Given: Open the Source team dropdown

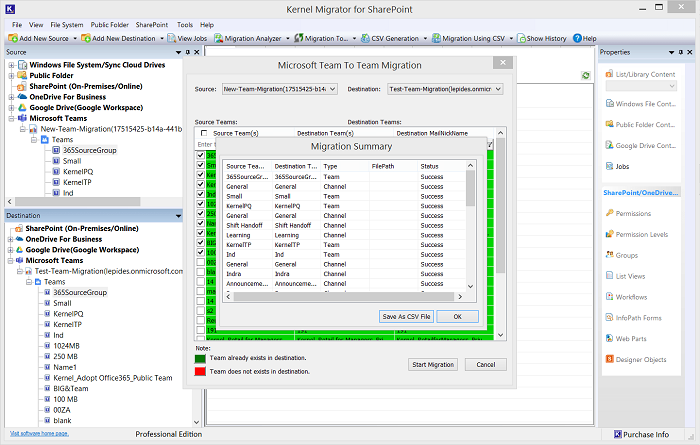Looking at the screenshot, I should click(x=332, y=89).
